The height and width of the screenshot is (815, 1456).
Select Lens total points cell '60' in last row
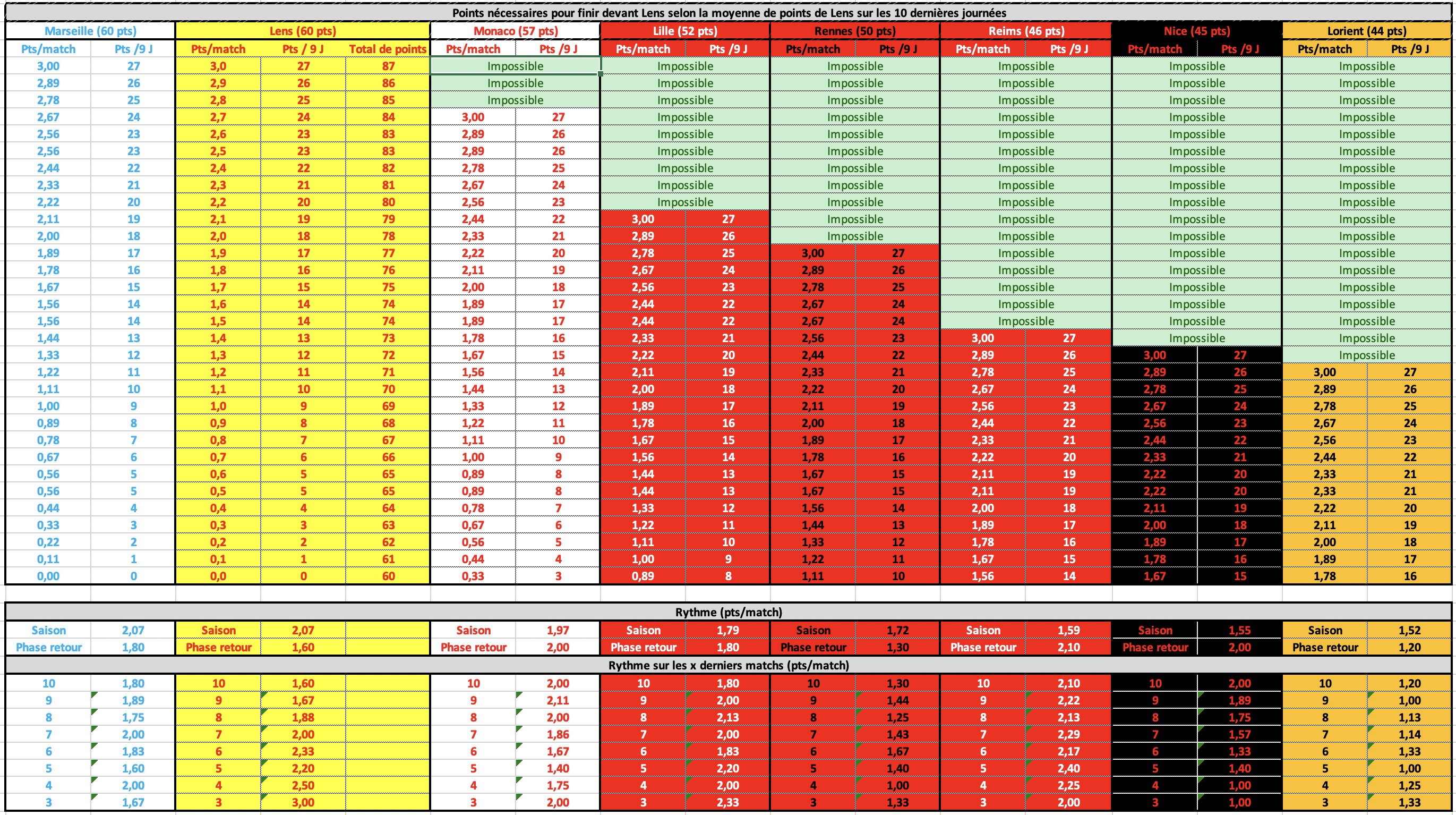click(x=388, y=576)
